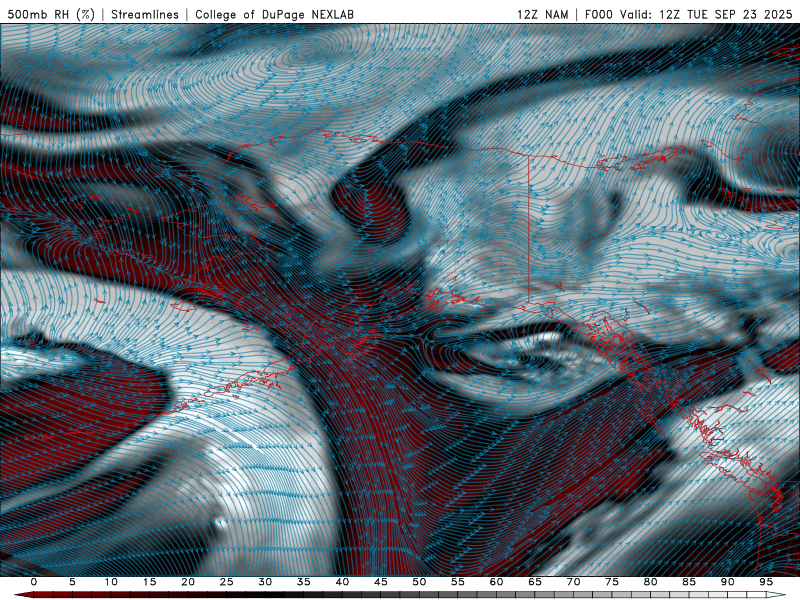Click the "Streamlines" label in header
Viewport: 800px width, 600px height.
point(145,14)
